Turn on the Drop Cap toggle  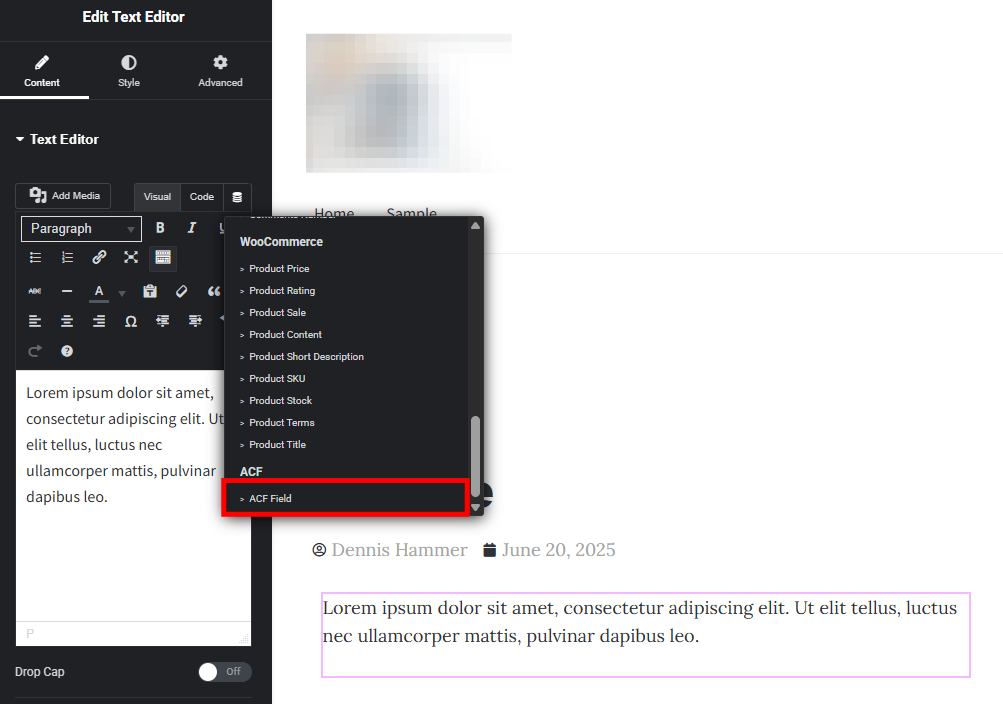[x=224, y=671]
